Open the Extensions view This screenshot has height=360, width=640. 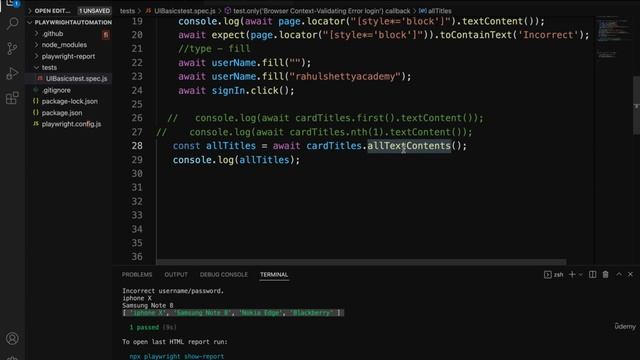(x=12, y=98)
